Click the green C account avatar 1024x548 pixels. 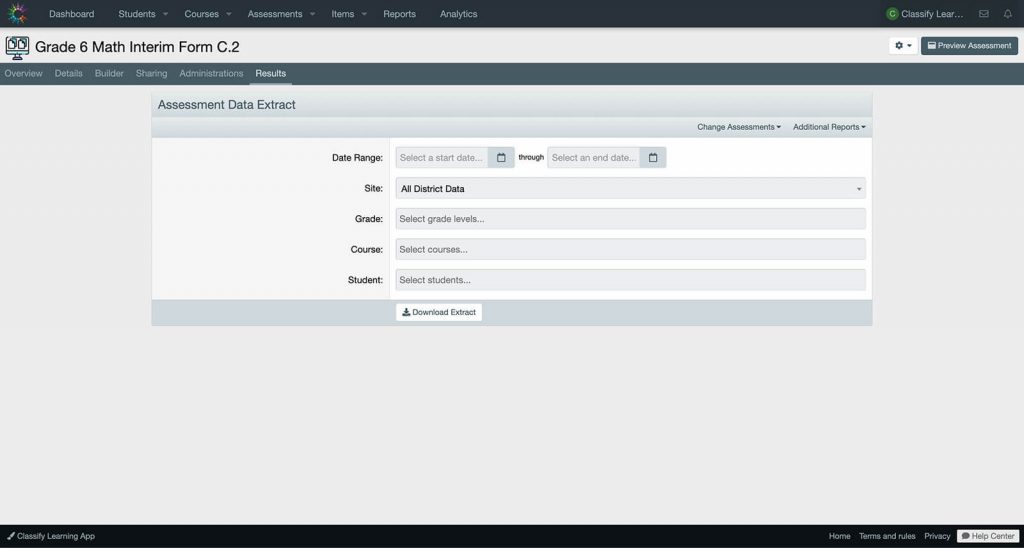pos(892,14)
